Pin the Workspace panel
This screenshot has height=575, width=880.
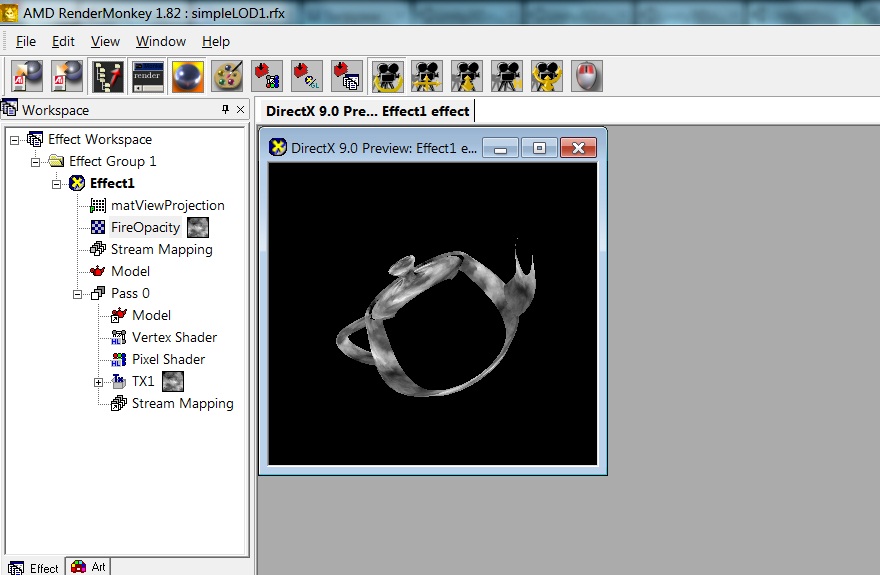(x=226, y=109)
